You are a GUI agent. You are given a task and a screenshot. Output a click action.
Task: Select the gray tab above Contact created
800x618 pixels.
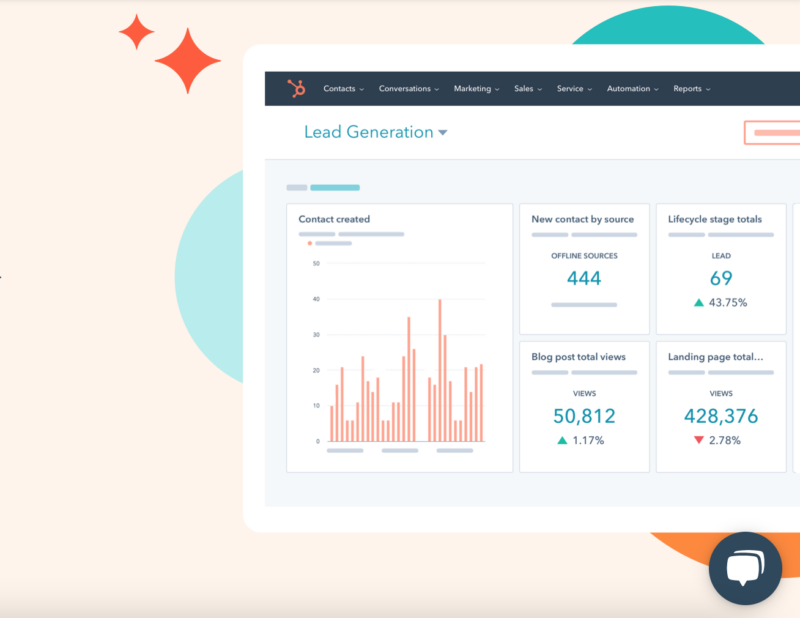(x=296, y=187)
